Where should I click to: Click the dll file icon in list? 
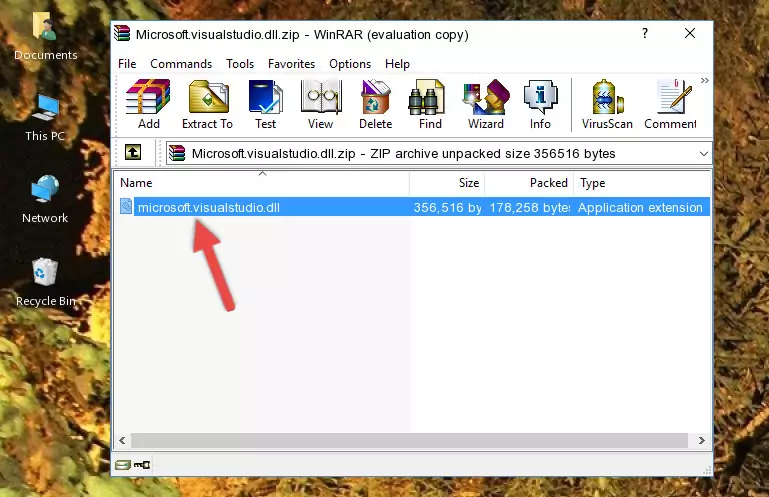(126, 207)
